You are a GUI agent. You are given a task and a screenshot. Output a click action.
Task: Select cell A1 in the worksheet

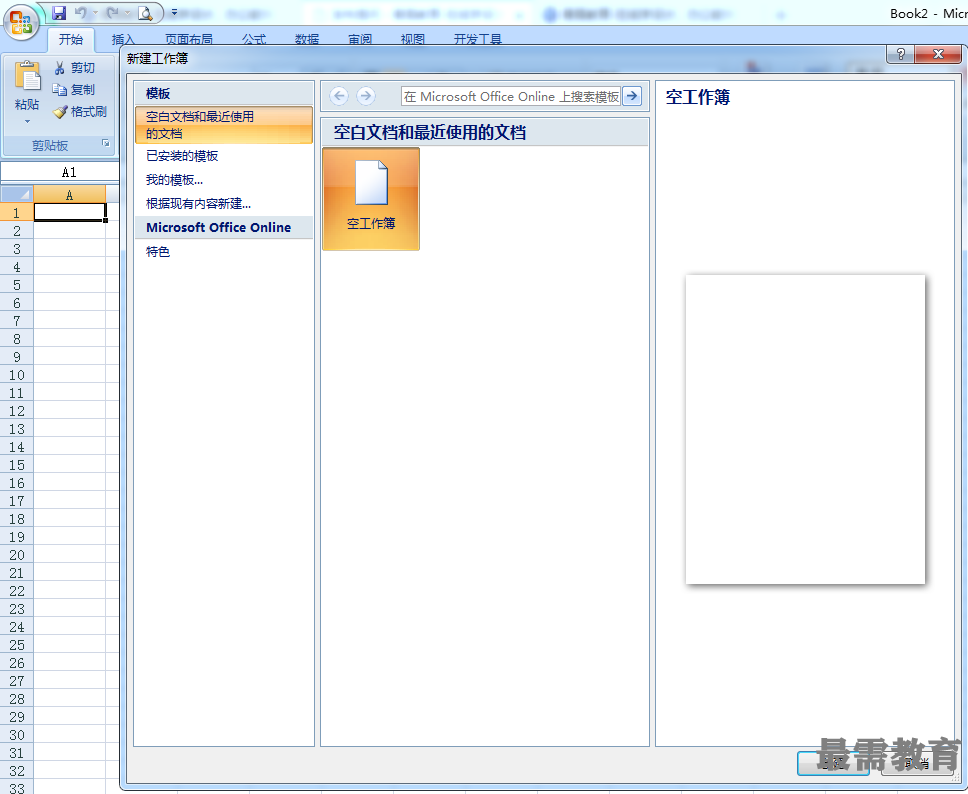coord(69,212)
